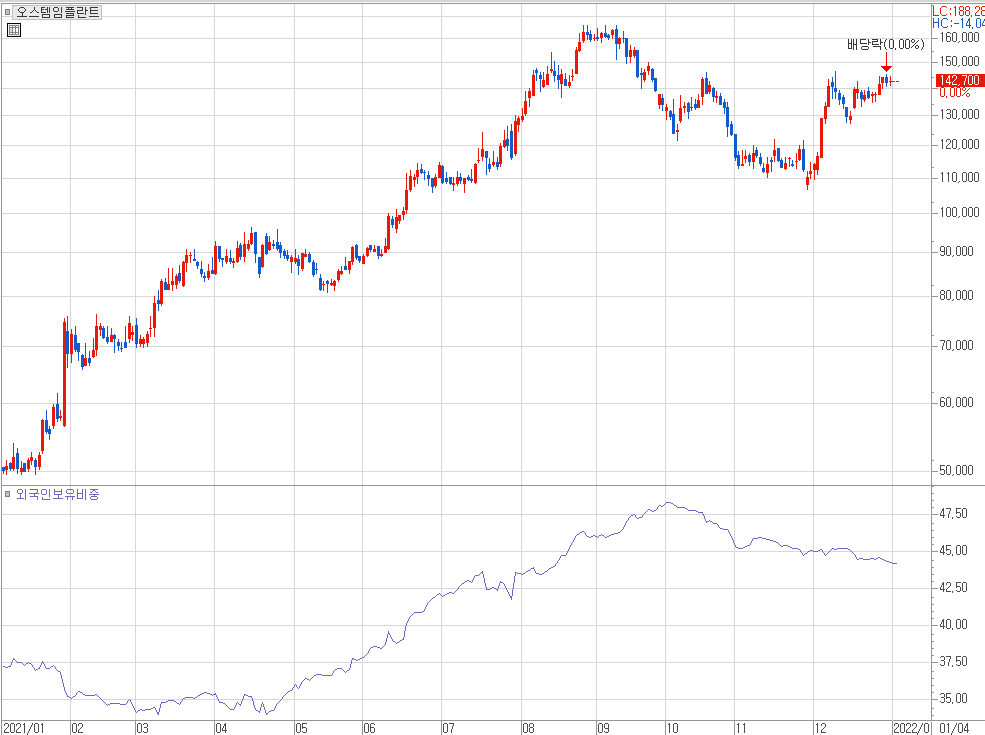Click the red arrow dividend marker on the chart

[886, 63]
